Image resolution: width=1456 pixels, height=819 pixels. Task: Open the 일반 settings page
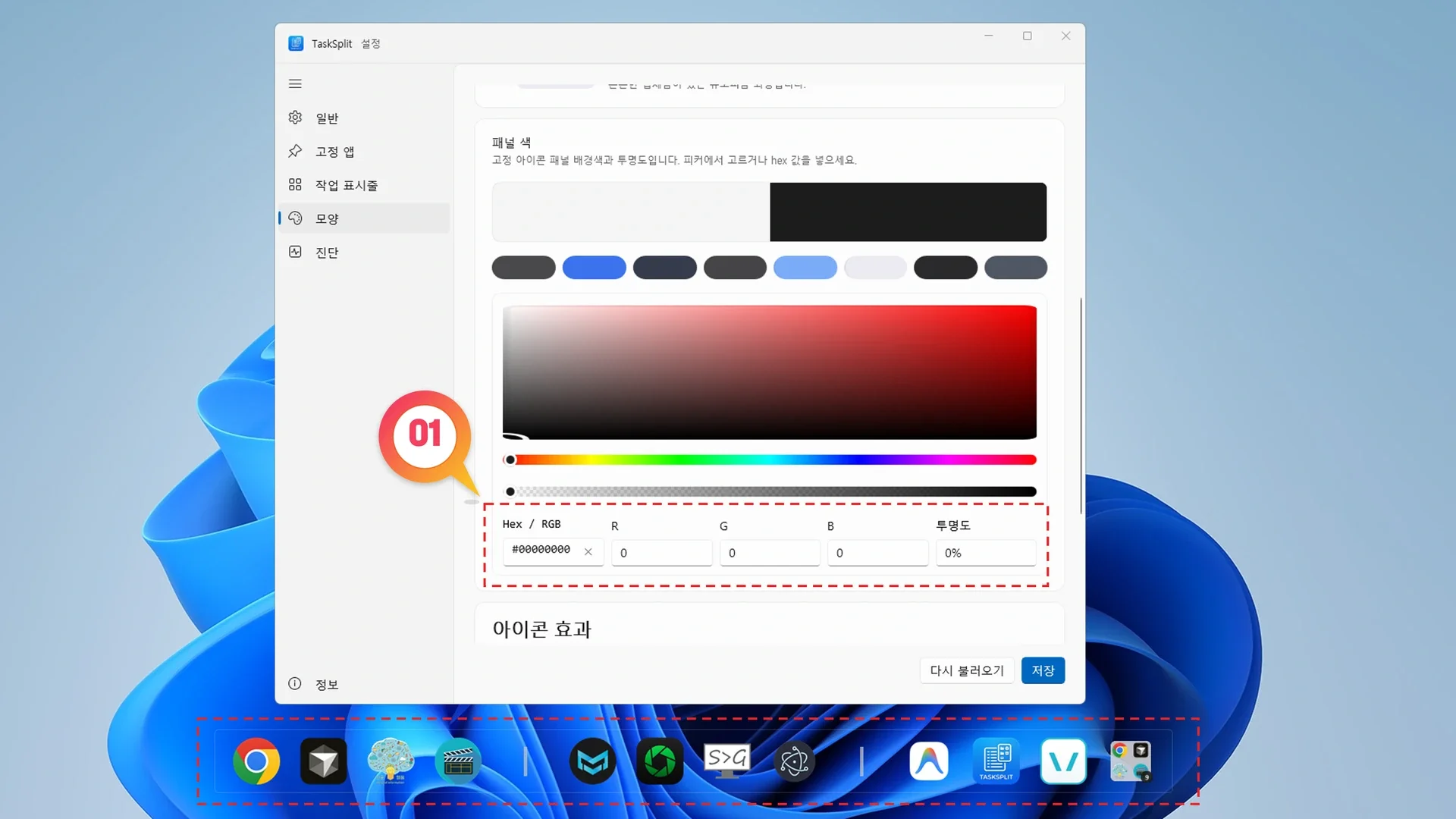pos(364,118)
